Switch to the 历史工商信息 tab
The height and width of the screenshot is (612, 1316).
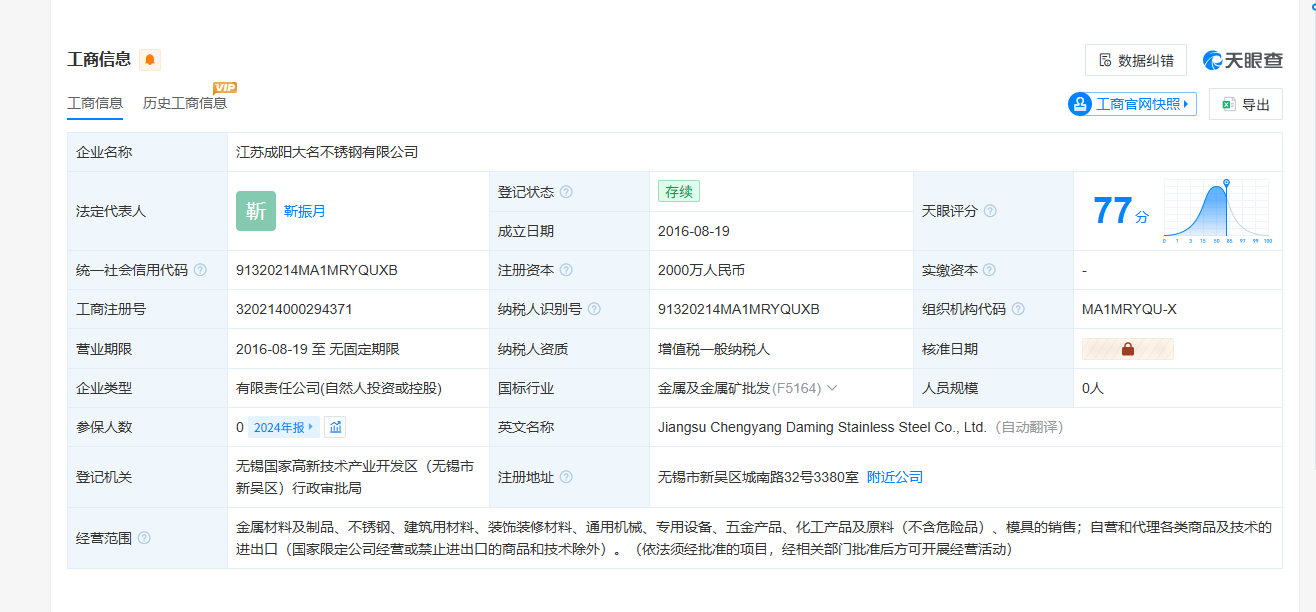point(185,103)
